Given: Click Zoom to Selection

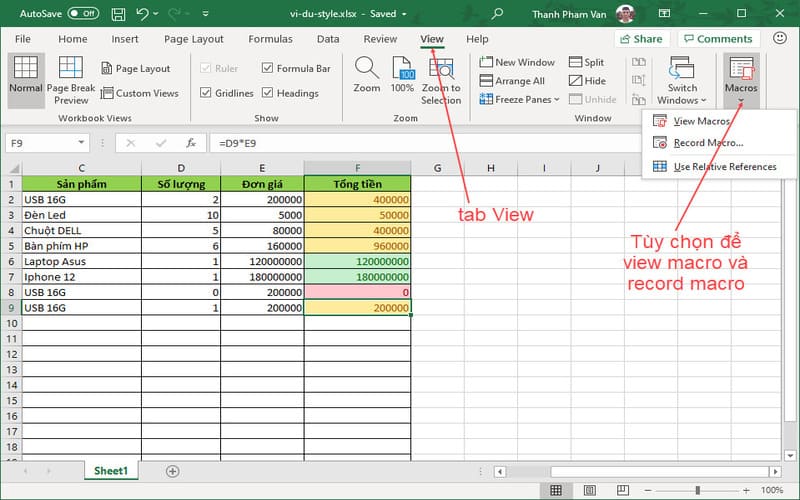Looking at the screenshot, I should [x=441, y=80].
